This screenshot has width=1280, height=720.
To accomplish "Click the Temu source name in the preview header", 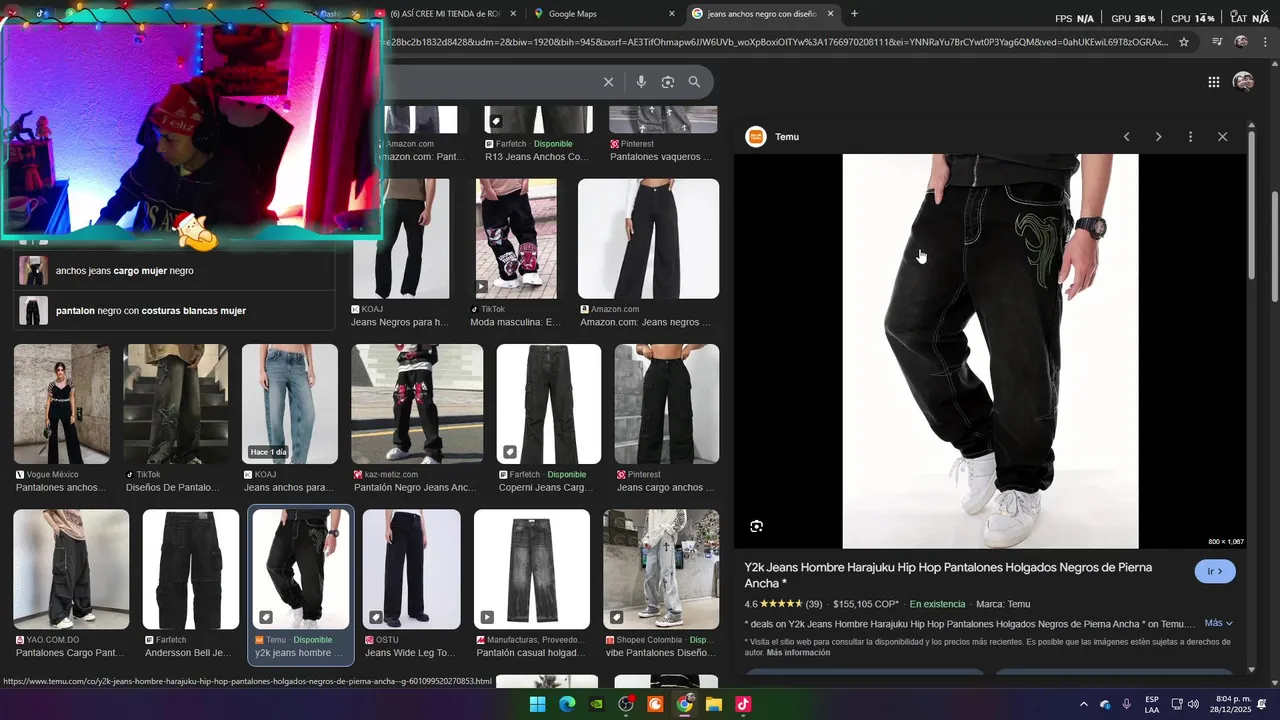I will (787, 137).
